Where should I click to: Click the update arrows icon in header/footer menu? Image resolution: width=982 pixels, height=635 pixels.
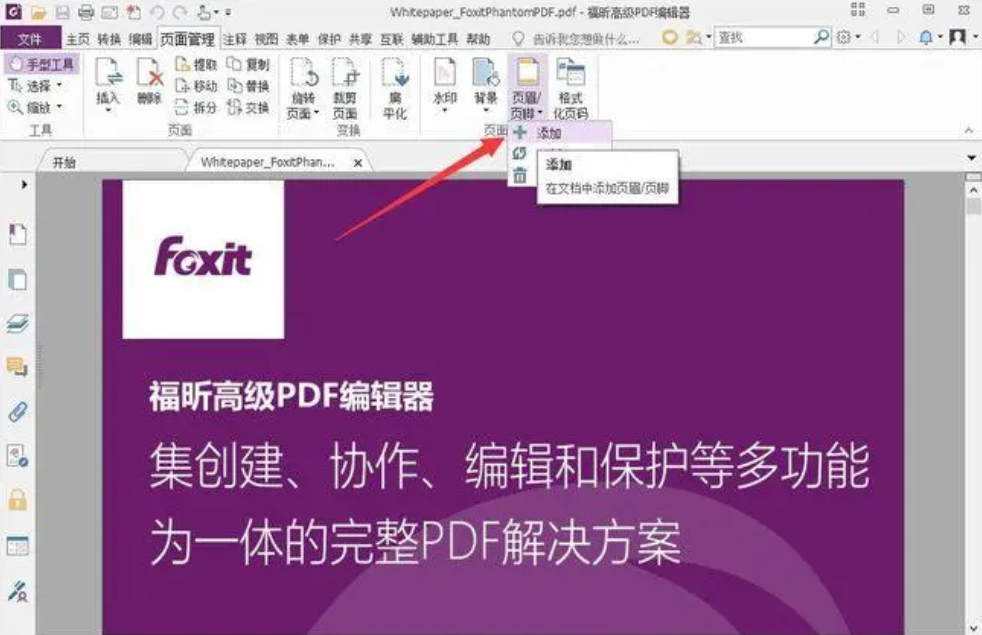click(519, 153)
